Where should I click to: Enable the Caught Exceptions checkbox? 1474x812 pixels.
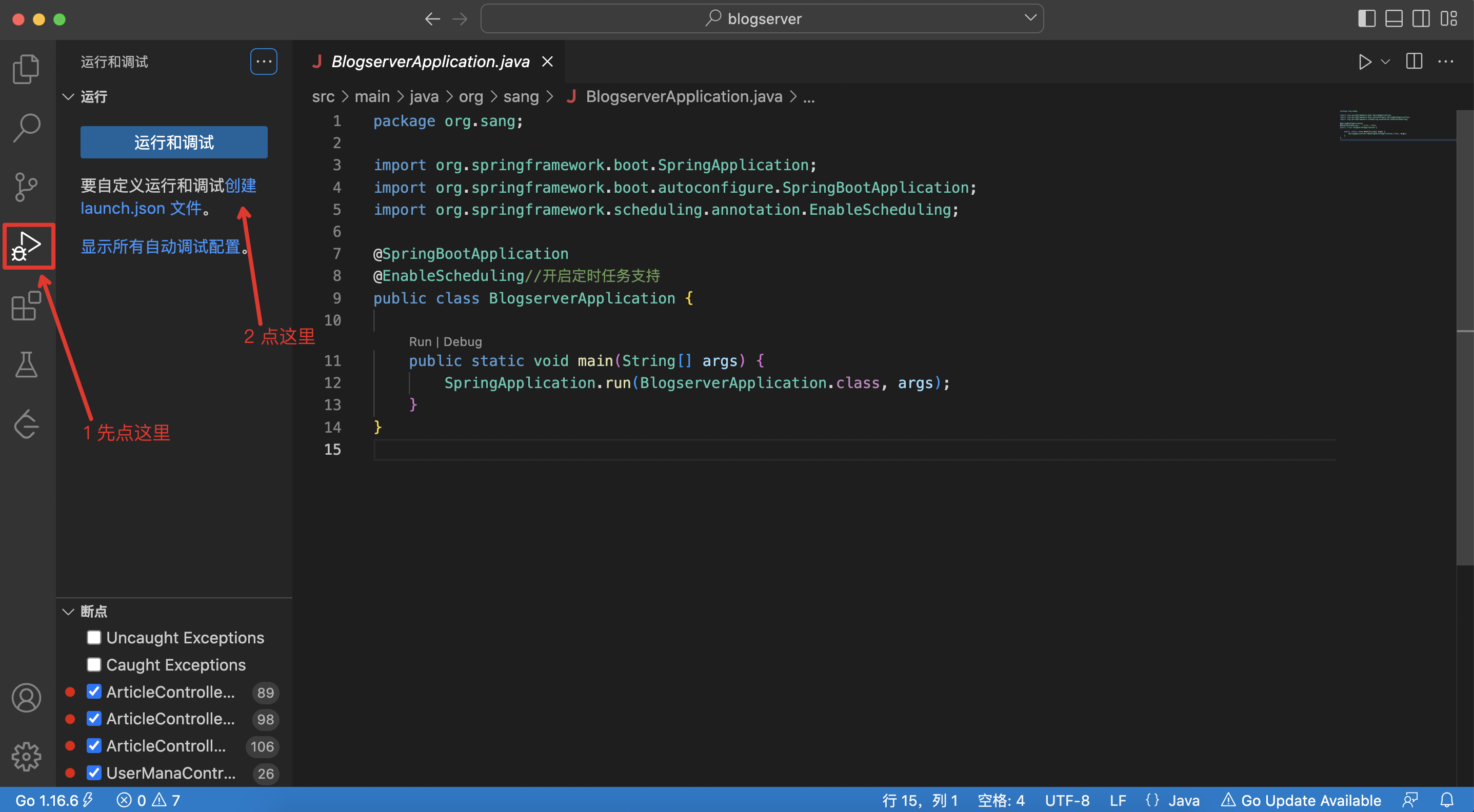[94, 664]
